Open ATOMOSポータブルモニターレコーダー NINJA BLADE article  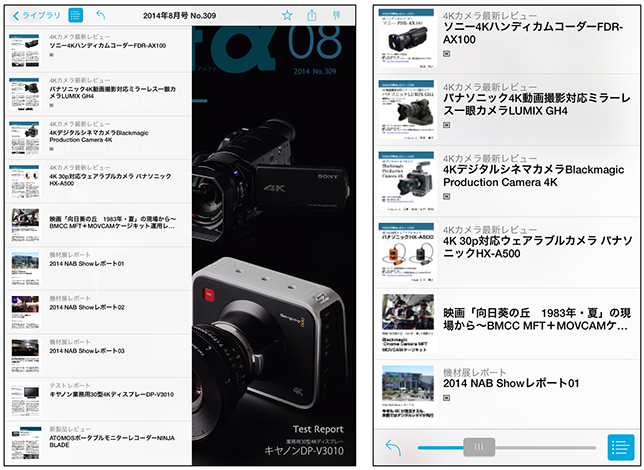(99, 443)
